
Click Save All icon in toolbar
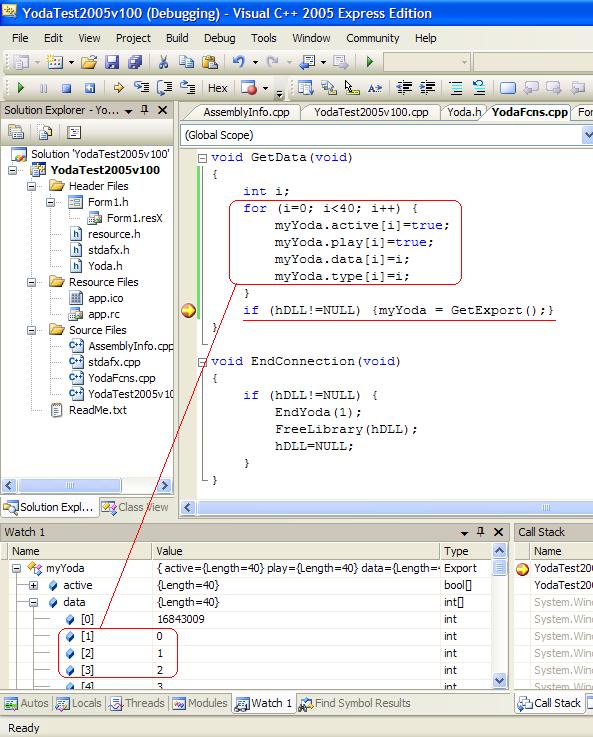(134, 62)
